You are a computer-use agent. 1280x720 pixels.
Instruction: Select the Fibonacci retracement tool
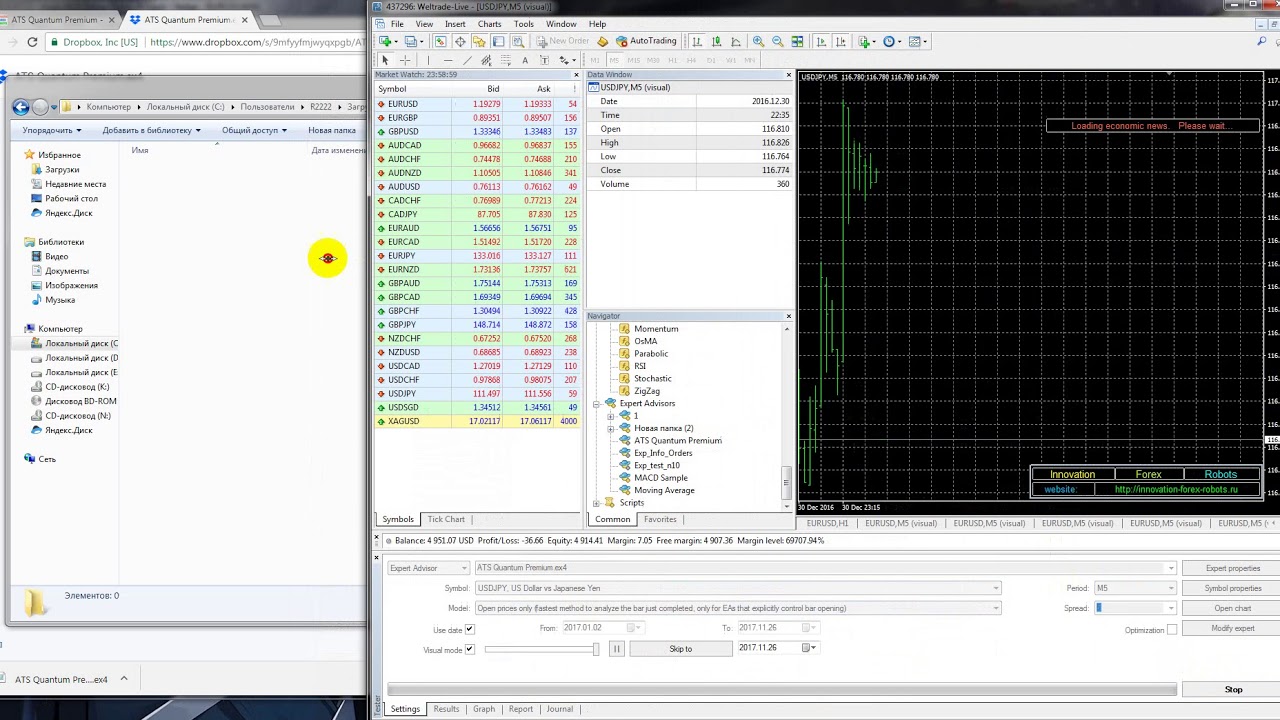point(506,60)
